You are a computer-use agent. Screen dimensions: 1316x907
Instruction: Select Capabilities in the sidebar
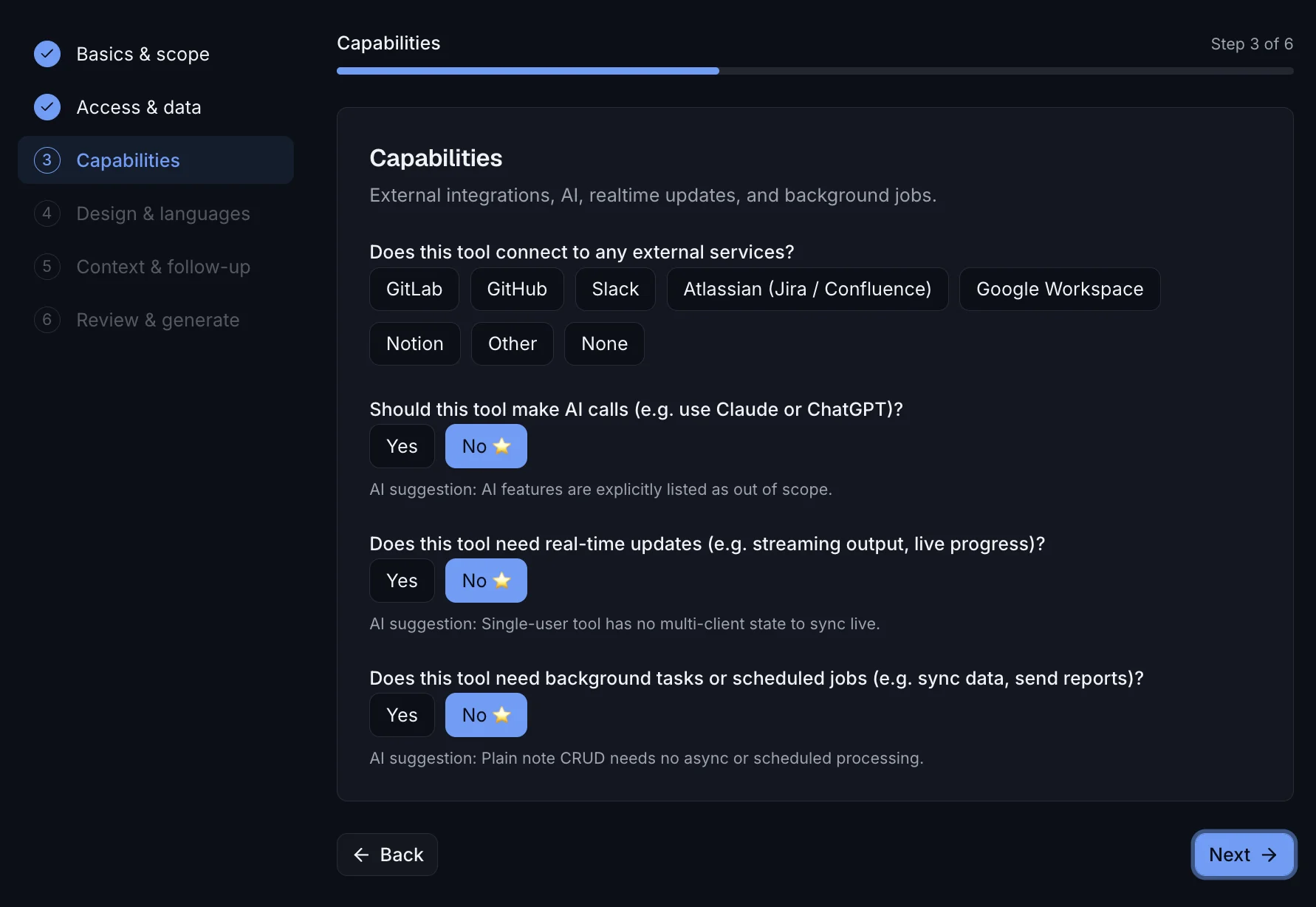coord(156,160)
